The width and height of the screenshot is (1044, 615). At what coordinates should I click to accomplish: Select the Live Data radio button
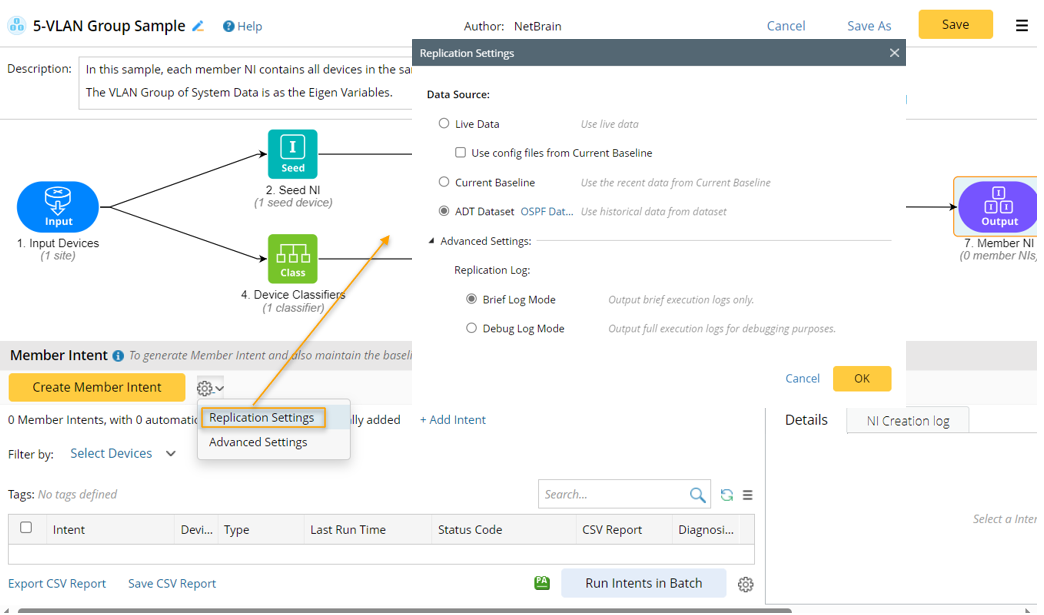444,124
